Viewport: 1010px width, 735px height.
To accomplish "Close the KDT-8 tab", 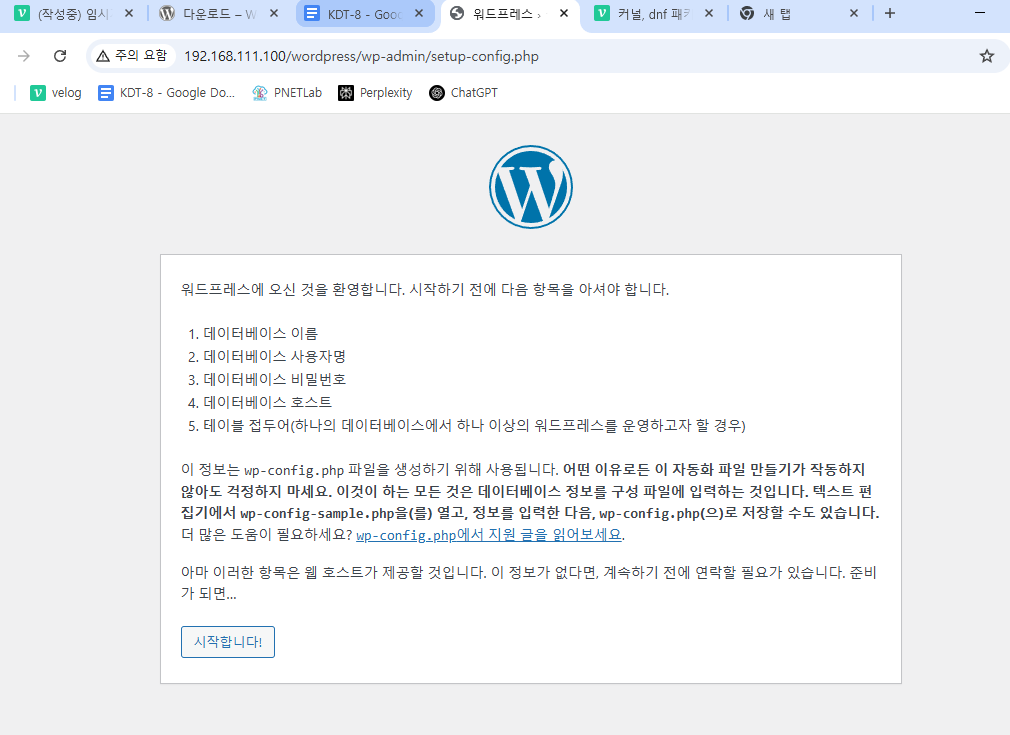I will 419,13.
